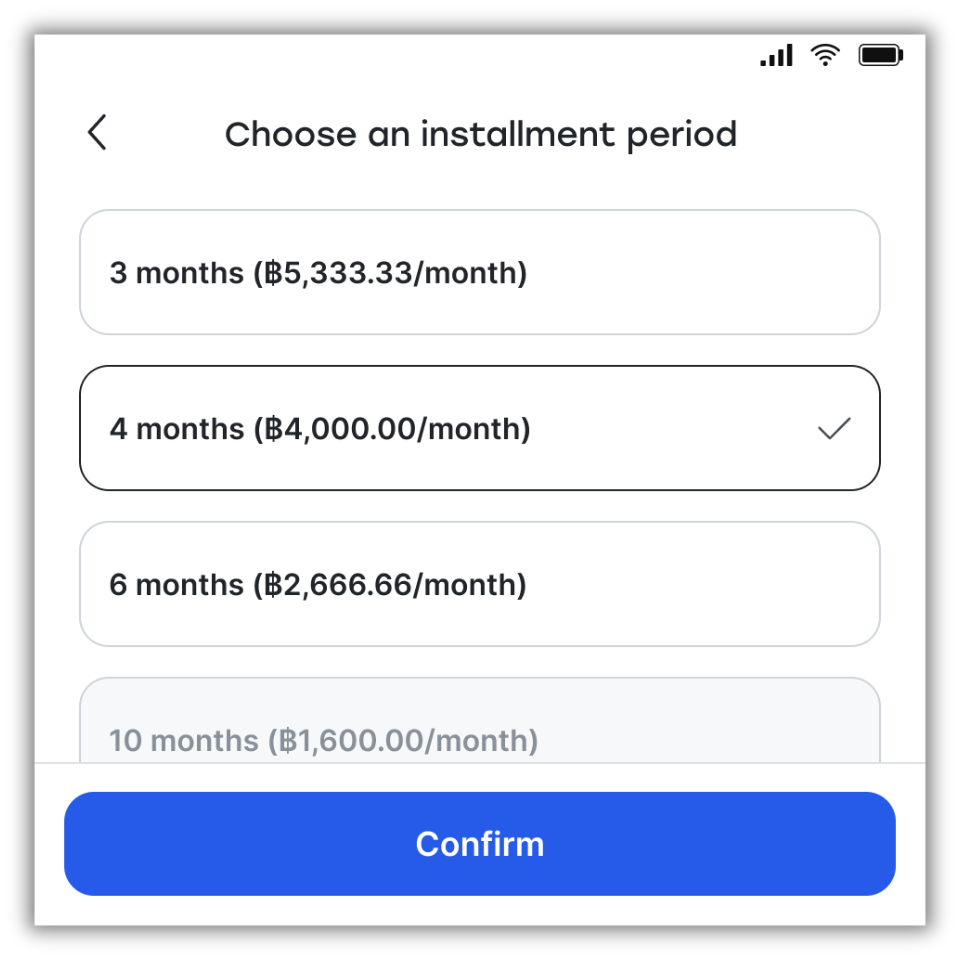This screenshot has height=960, width=960.
Task: Confirm the selected installment period
Action: 479,844
